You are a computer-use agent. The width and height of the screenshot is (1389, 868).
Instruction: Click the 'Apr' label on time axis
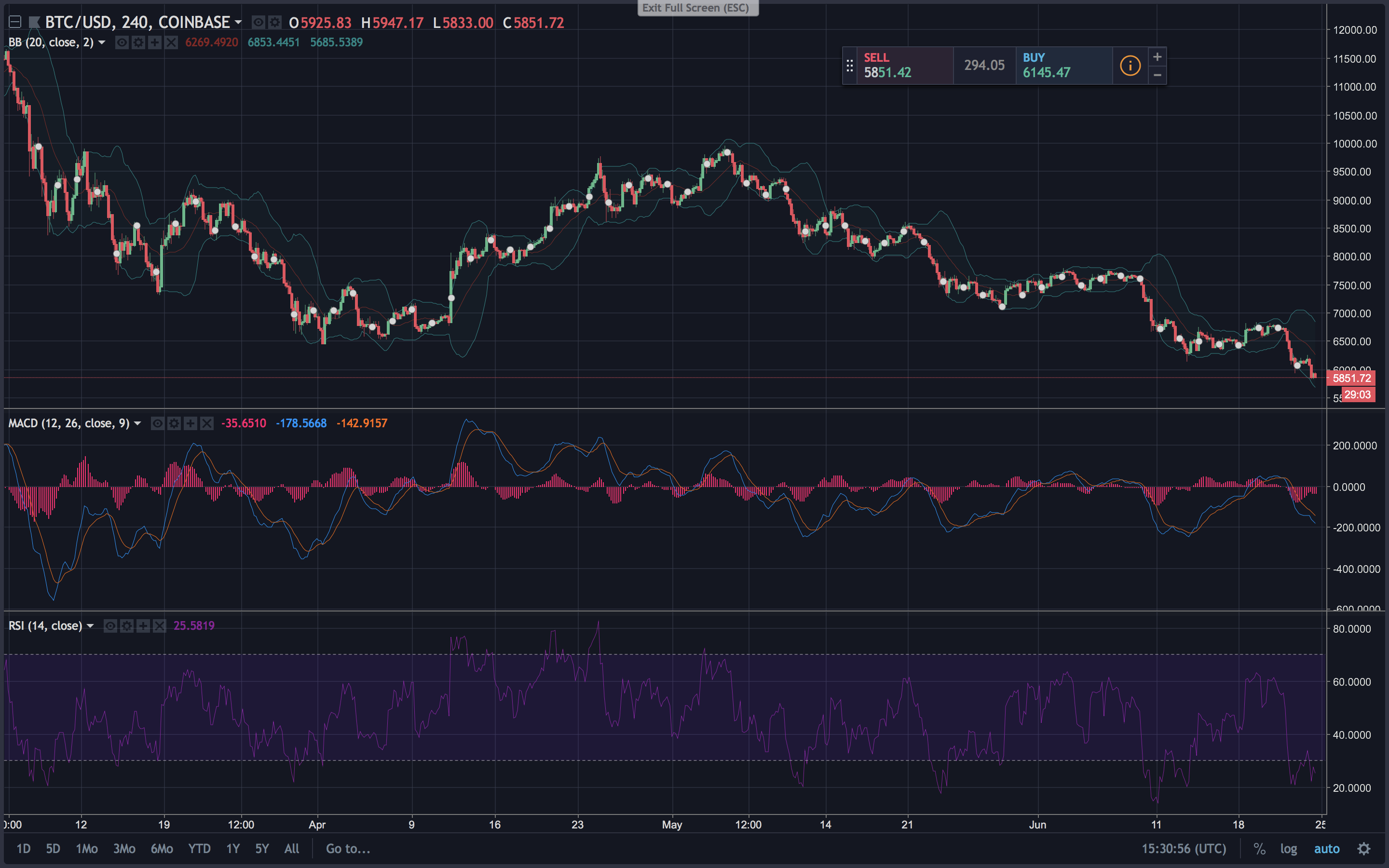pyautogui.click(x=317, y=825)
